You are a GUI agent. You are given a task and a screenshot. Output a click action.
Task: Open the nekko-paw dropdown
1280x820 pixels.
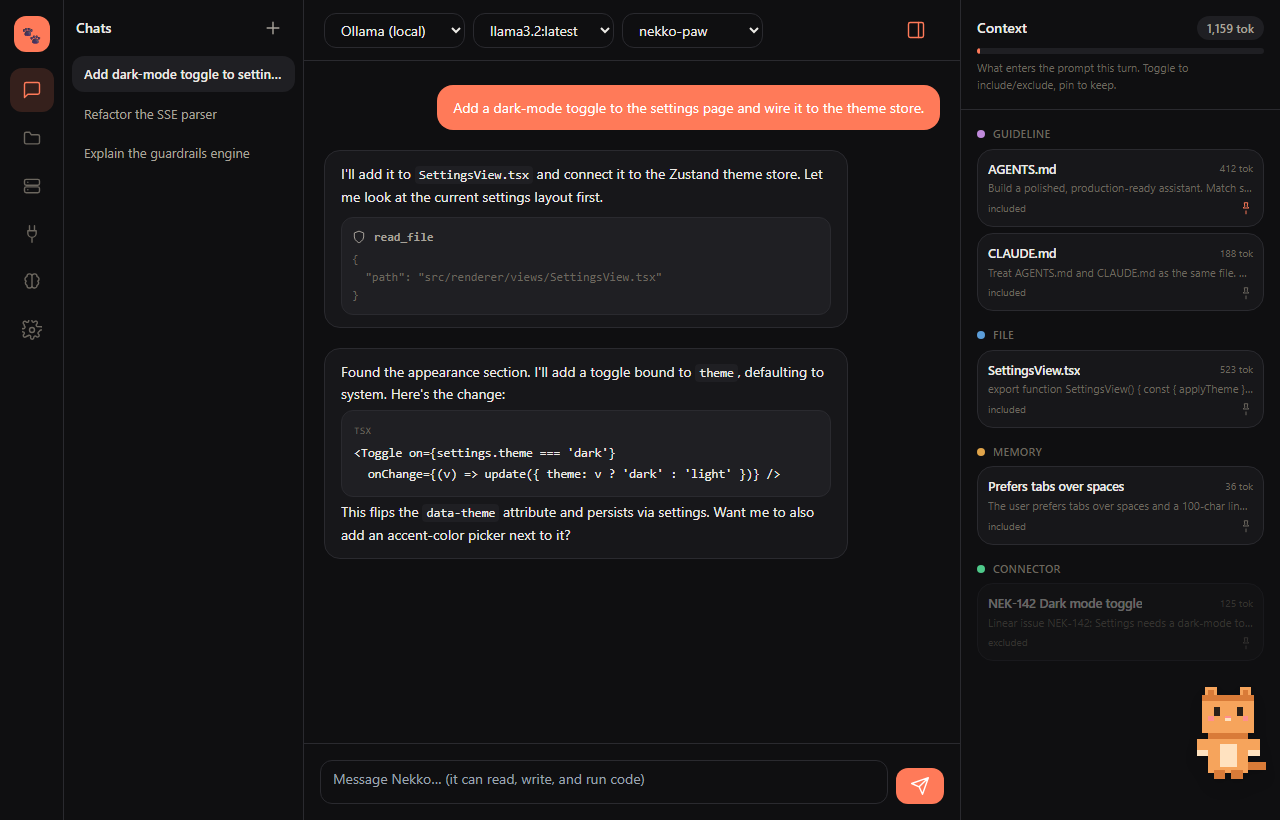(692, 31)
